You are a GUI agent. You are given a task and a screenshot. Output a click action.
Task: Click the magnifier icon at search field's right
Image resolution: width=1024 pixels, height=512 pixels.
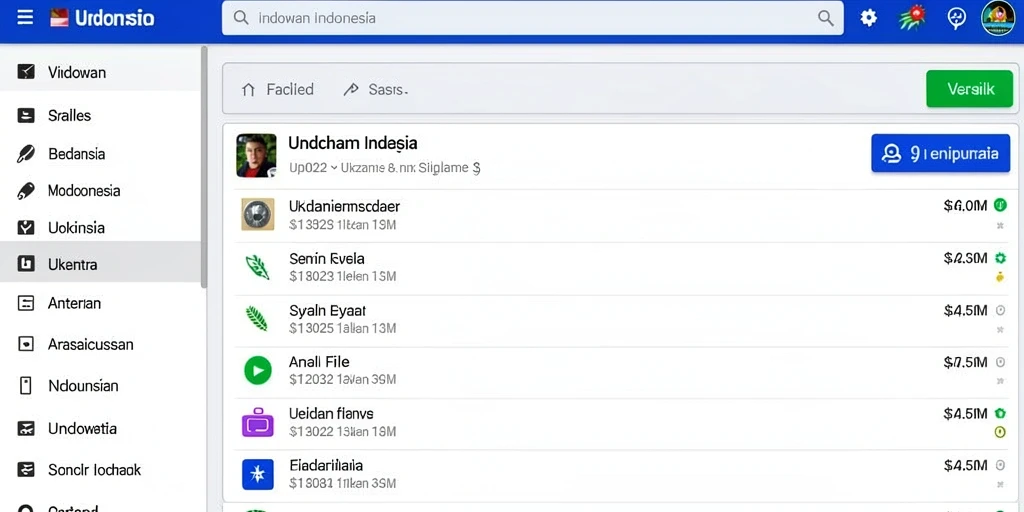826,18
